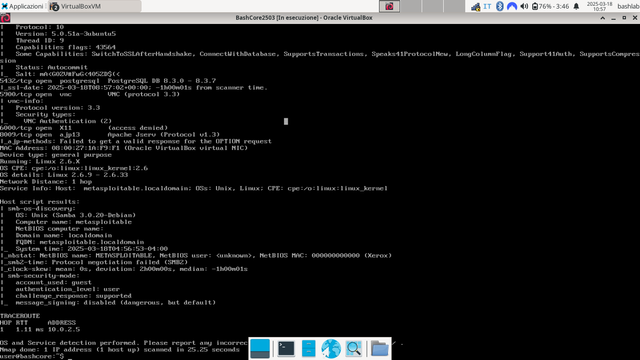Click the '8009/tcp open ajp13' line

[x=110, y=134]
